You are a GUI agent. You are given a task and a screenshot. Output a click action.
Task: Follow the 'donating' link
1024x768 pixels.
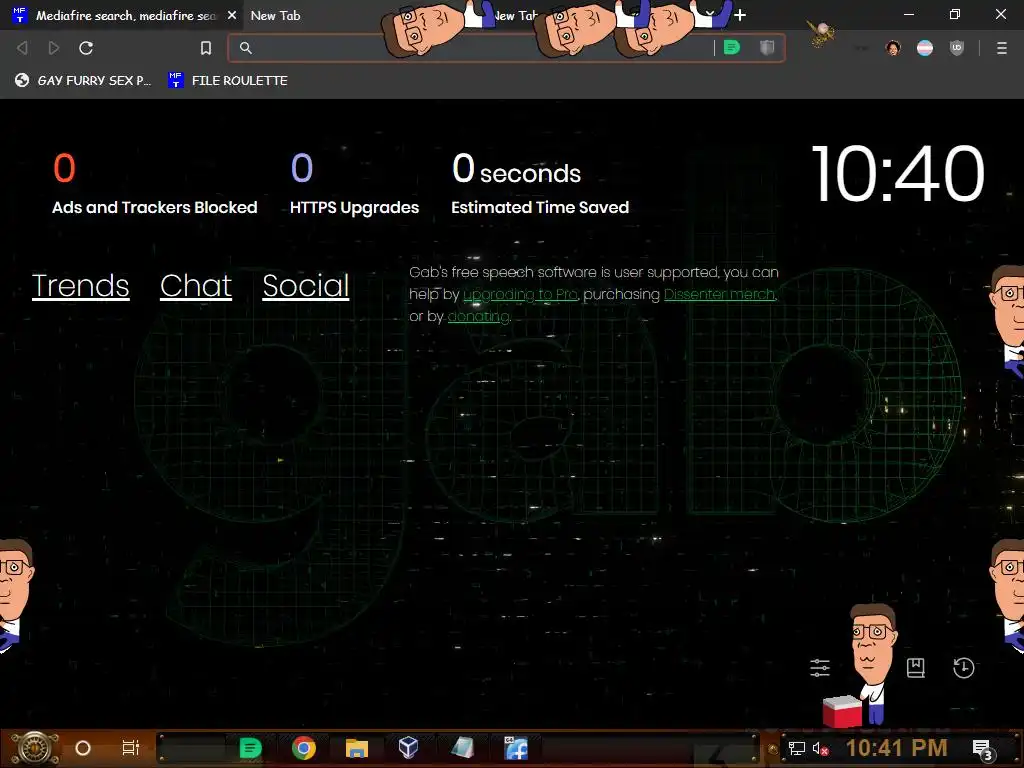tap(479, 317)
